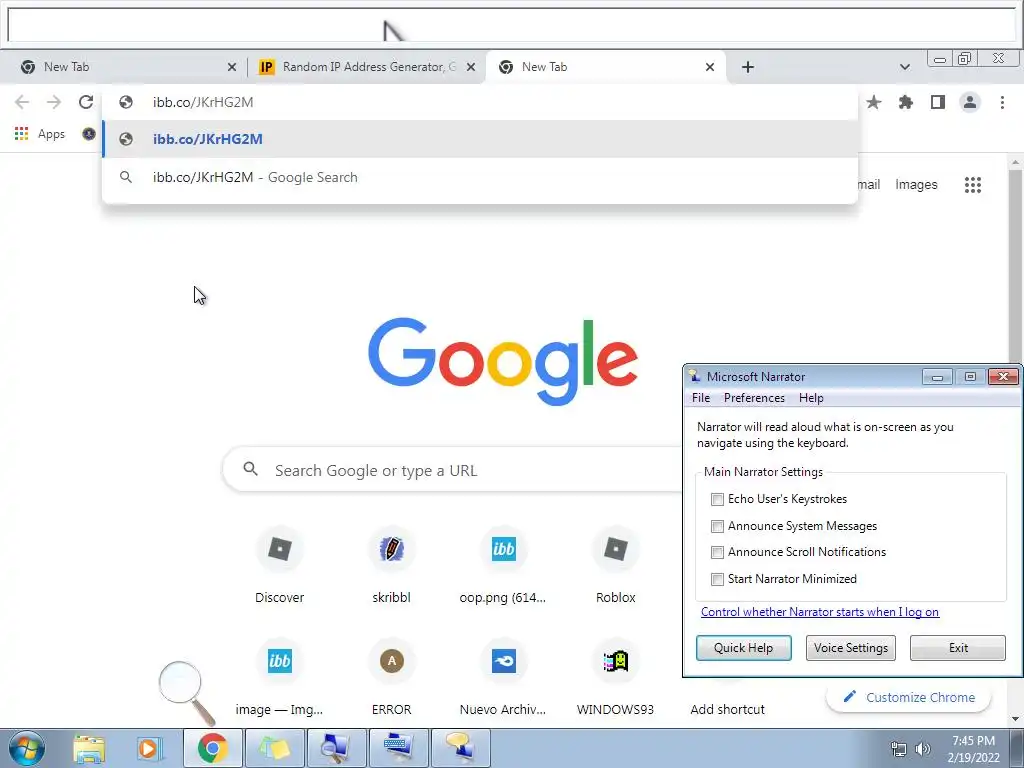Click the clock showing 7:45 PM

click(x=973, y=749)
